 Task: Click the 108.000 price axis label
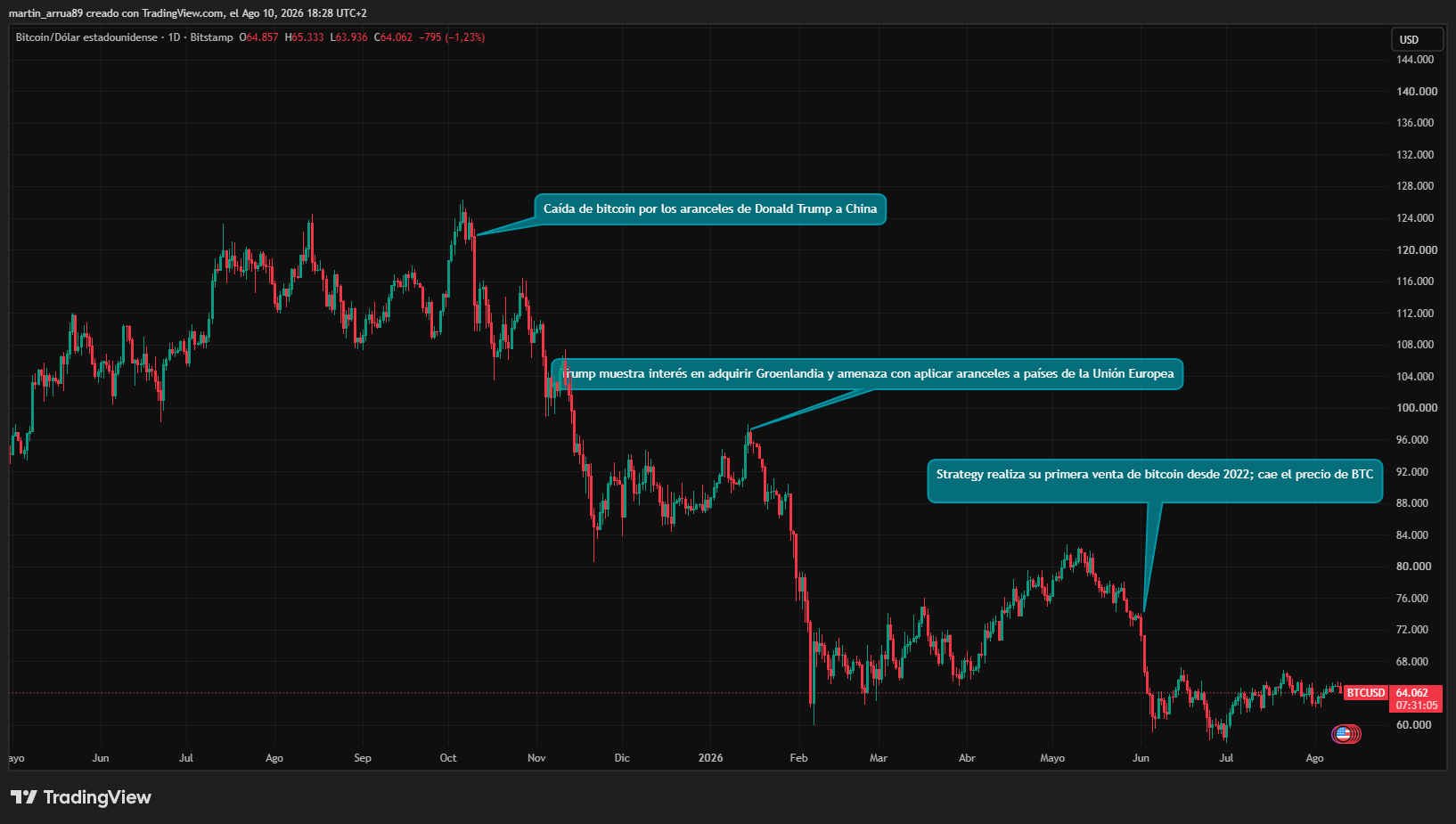[x=1416, y=345]
